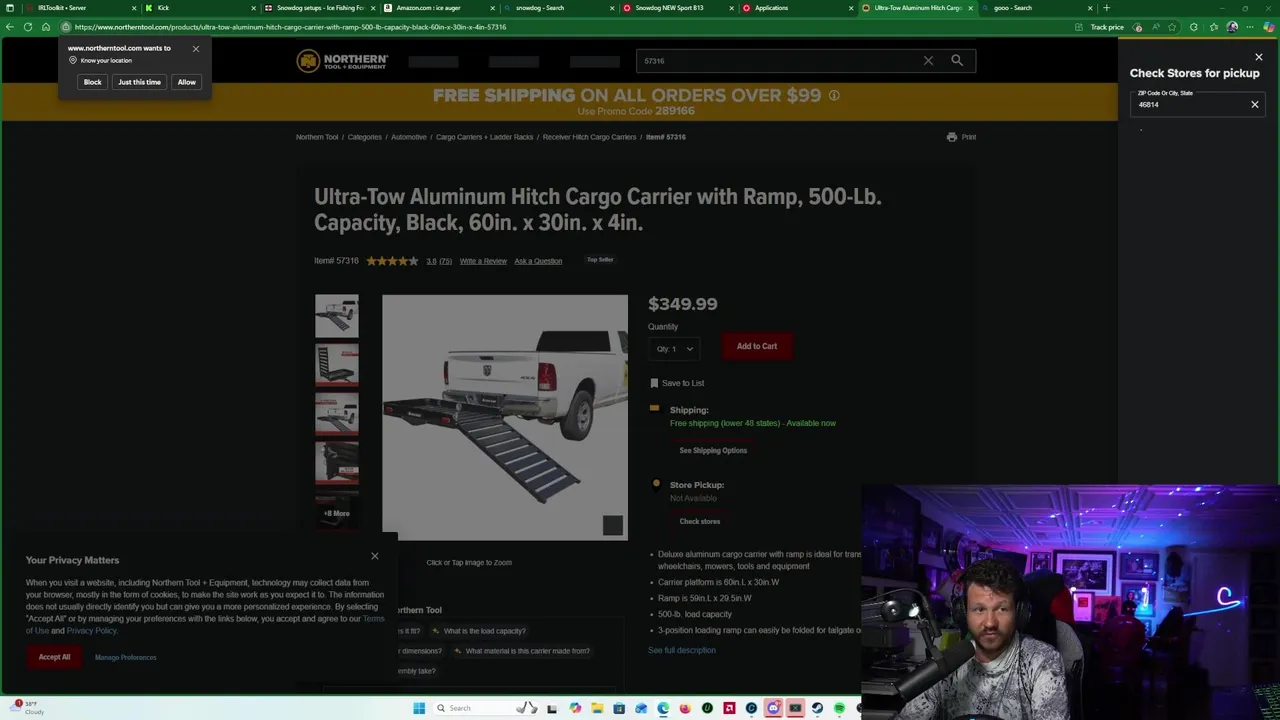
Task: Open Copilot from the taskbar
Action: [575, 708]
